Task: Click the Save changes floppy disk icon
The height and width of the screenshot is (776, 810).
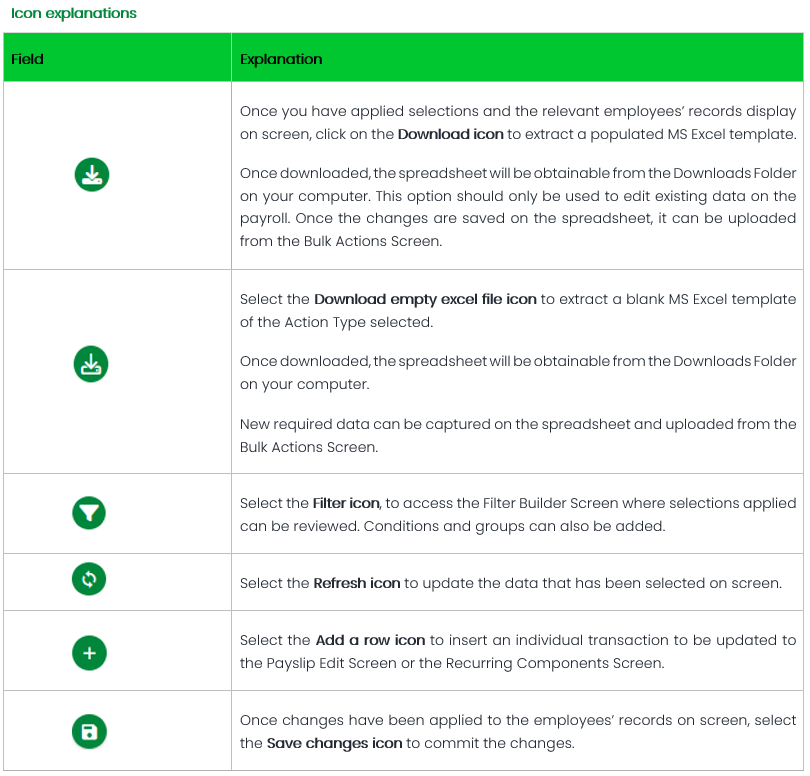Action: (x=89, y=732)
